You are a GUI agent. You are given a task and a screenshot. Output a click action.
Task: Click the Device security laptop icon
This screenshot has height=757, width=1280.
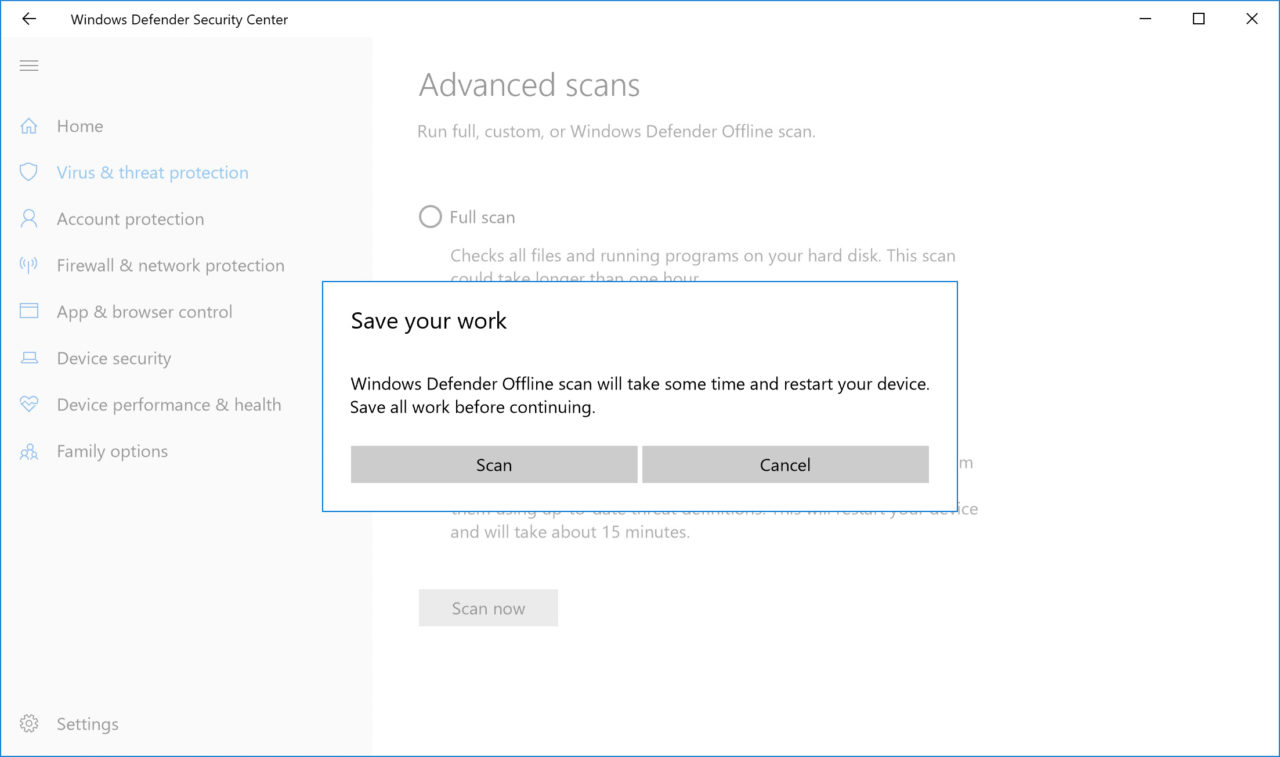(29, 358)
